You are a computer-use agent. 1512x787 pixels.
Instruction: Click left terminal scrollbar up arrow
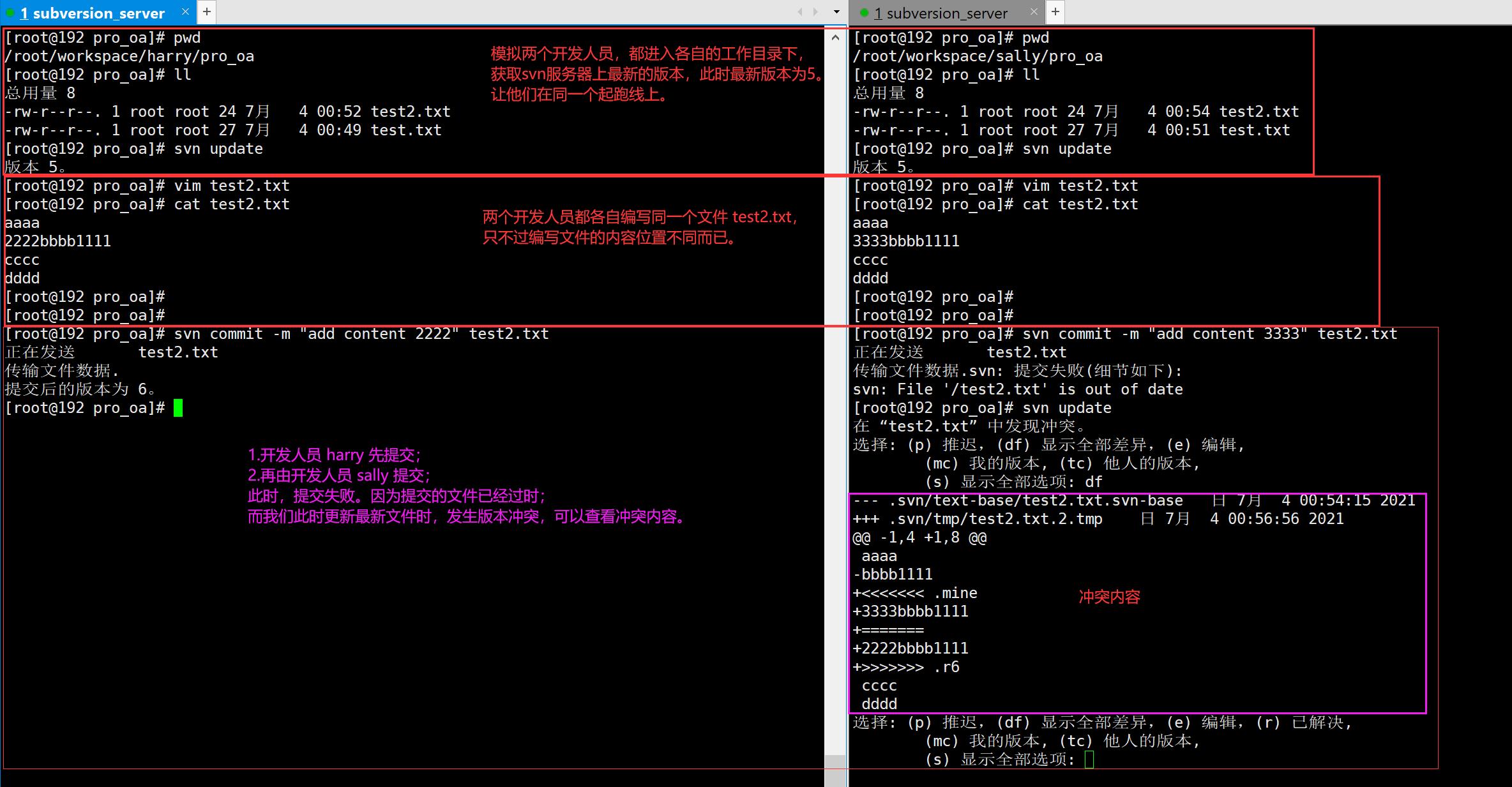pos(835,38)
